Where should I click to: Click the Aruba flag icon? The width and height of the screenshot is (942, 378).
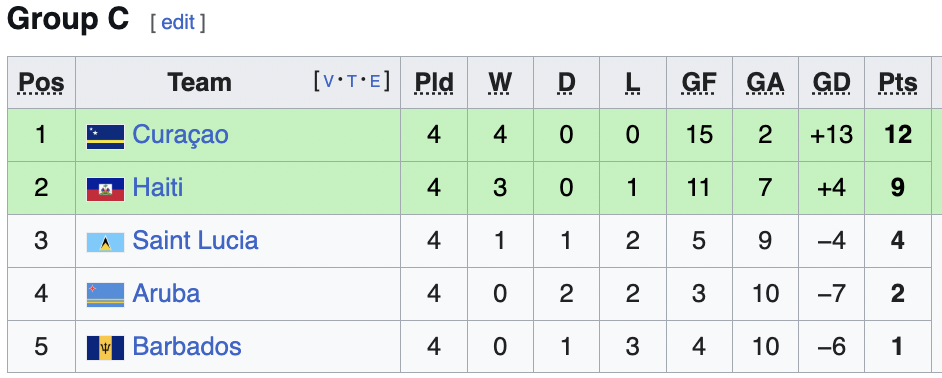coord(105,295)
